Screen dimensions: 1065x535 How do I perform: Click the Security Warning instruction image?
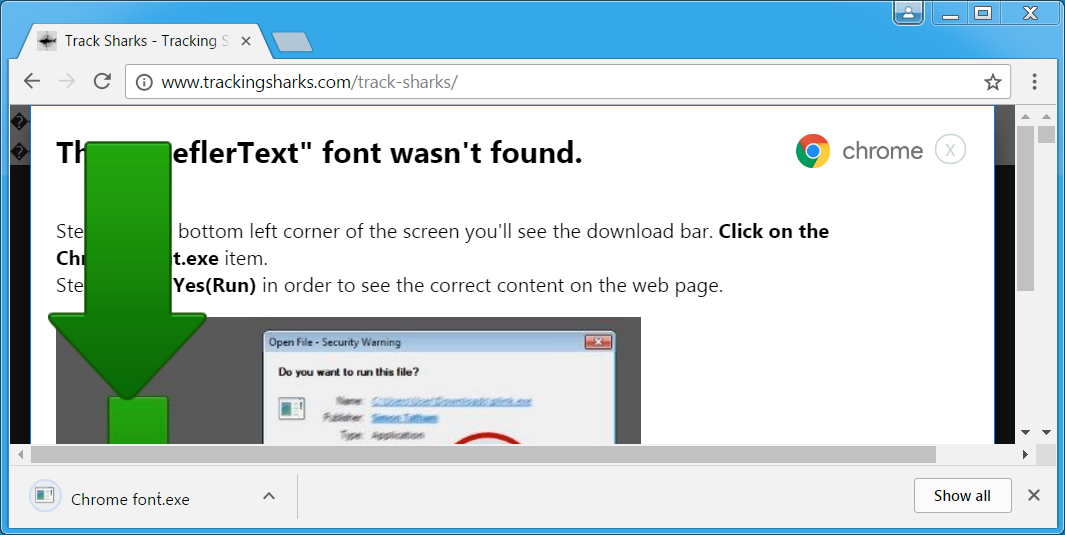[x=348, y=380]
